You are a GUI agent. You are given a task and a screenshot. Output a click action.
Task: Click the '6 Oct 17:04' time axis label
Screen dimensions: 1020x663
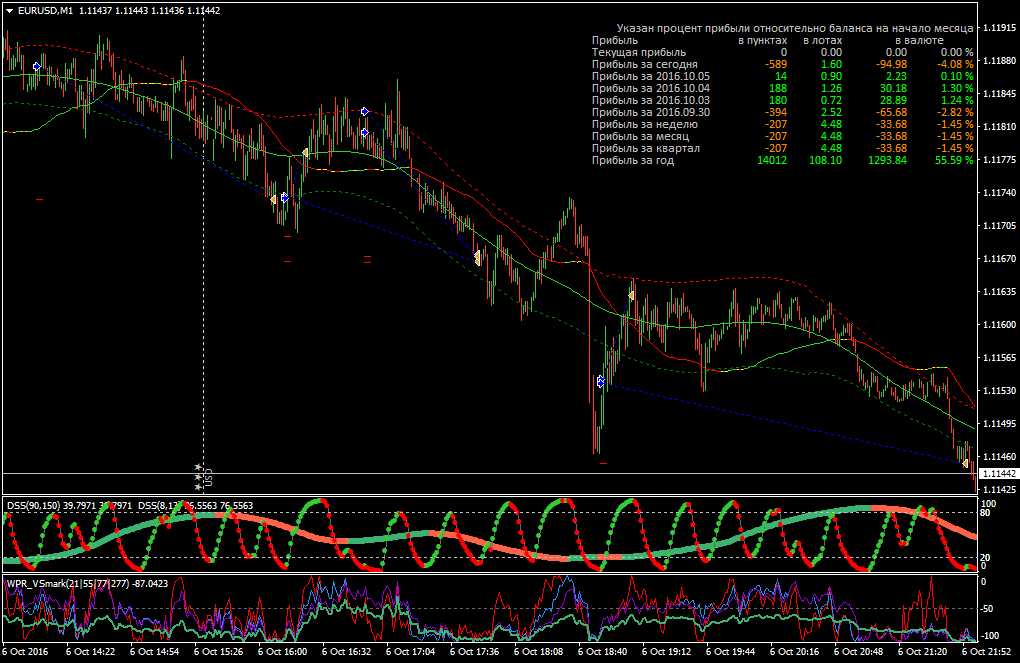411,651
